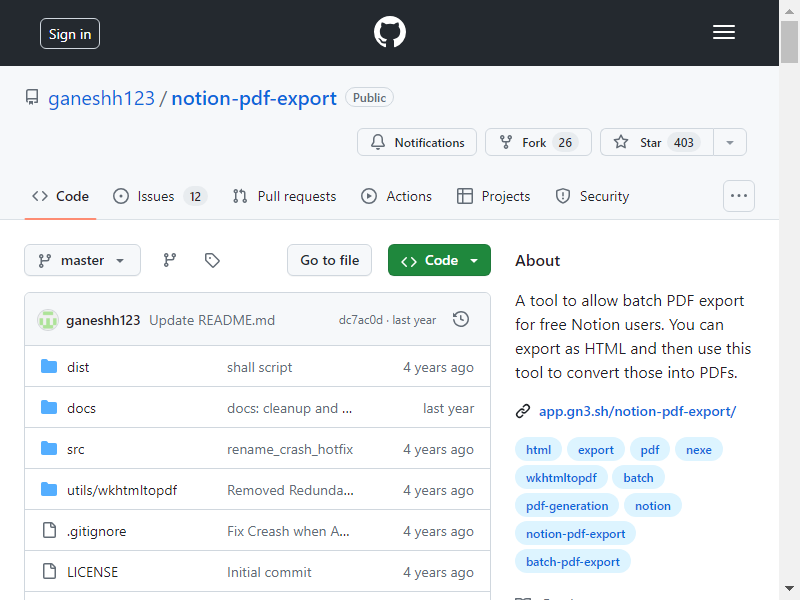Click the fork icon in Fork button
Image resolution: width=800 pixels, height=600 pixels.
pyautogui.click(x=506, y=142)
